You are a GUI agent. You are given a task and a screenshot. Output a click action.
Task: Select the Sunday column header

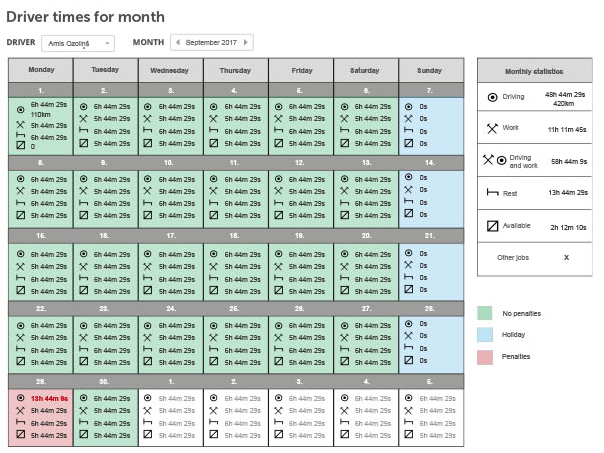pyautogui.click(x=430, y=70)
